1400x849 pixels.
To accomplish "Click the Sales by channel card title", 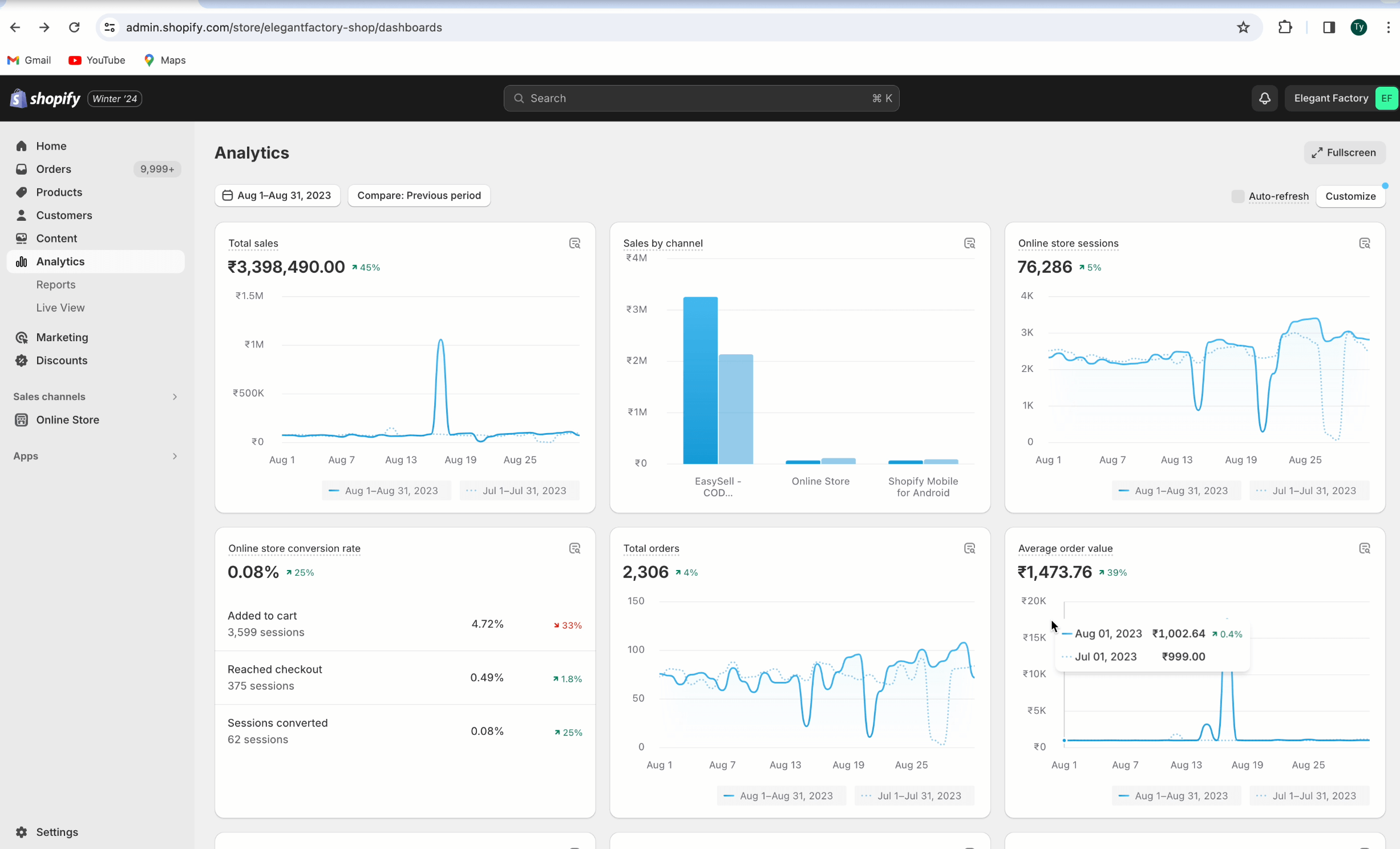I will [x=663, y=244].
